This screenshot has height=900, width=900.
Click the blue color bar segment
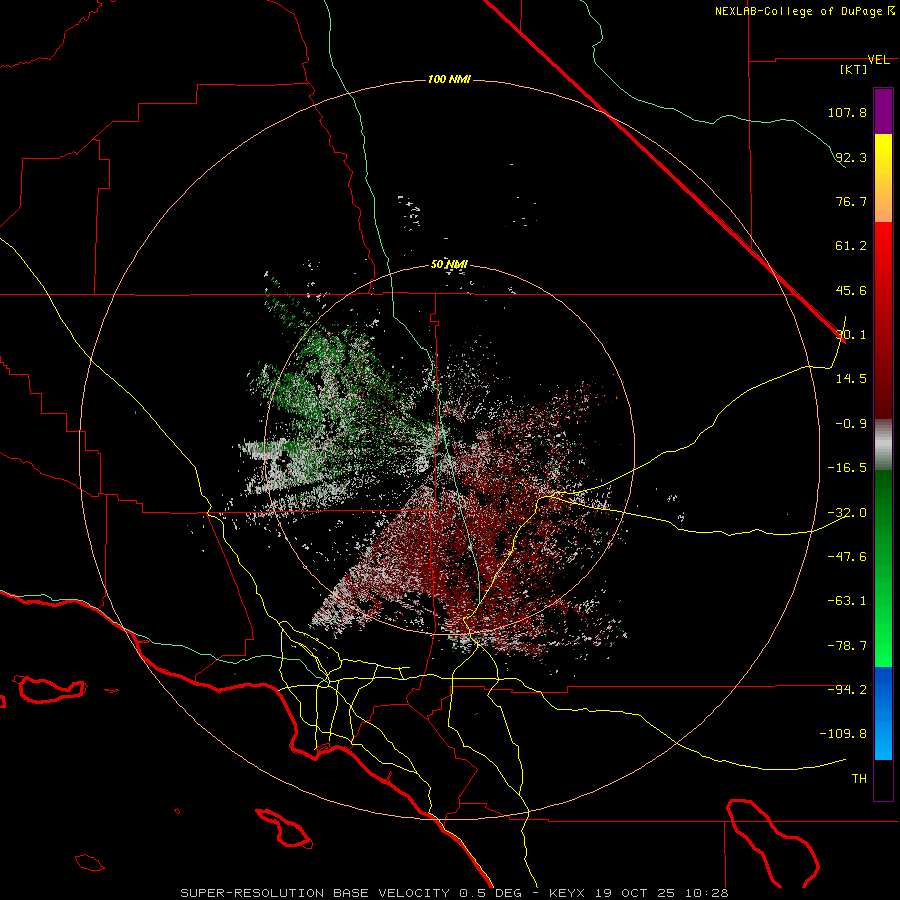pyautogui.click(x=883, y=713)
